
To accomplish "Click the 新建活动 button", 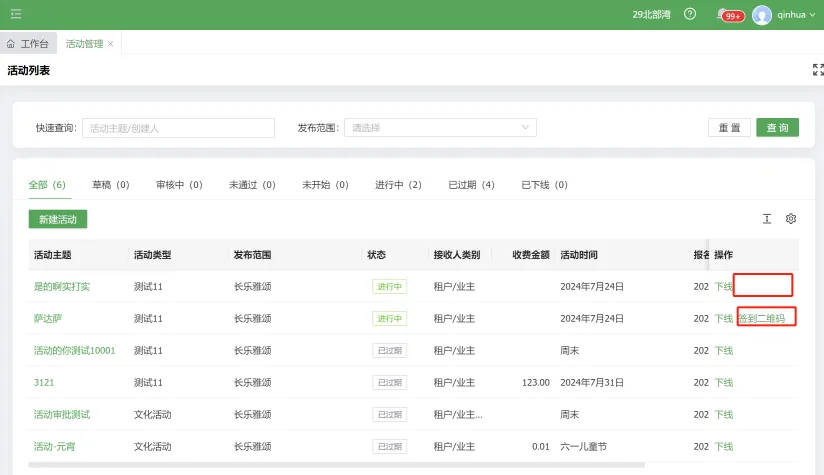I will pos(58,219).
